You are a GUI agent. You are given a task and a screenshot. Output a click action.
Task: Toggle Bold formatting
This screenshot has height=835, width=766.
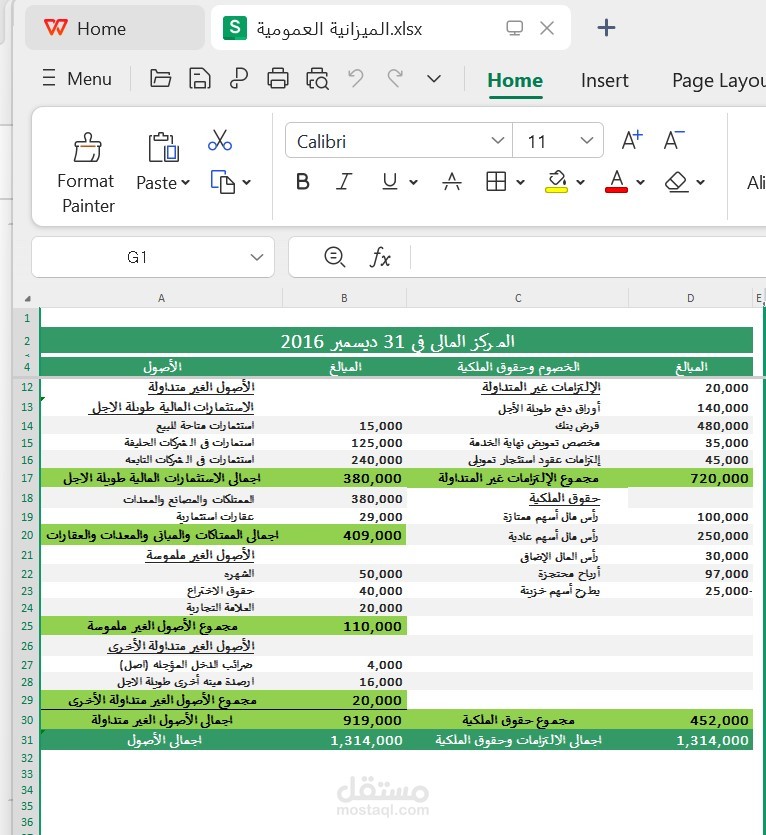(303, 182)
